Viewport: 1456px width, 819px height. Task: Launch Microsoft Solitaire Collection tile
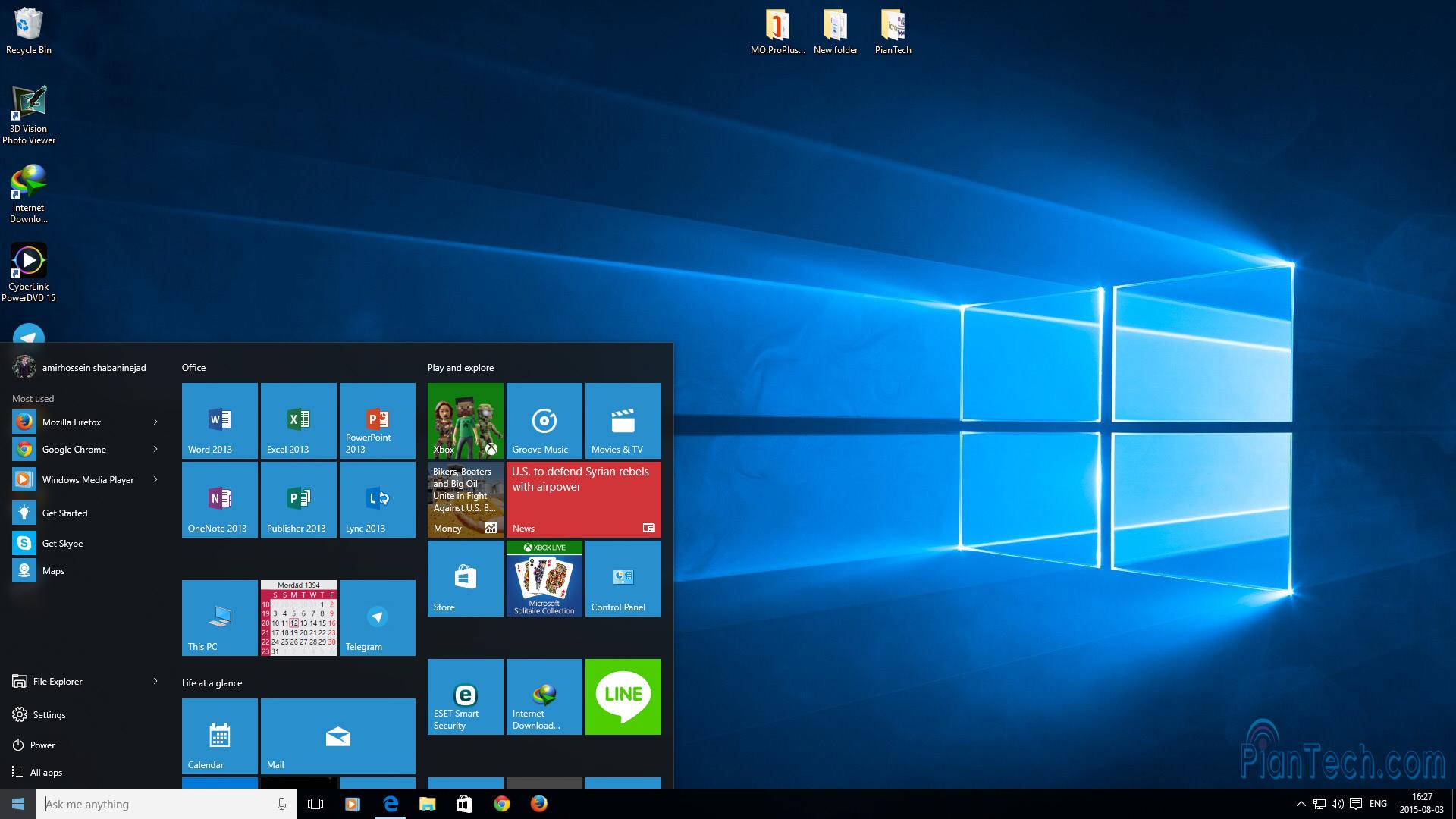(x=544, y=579)
